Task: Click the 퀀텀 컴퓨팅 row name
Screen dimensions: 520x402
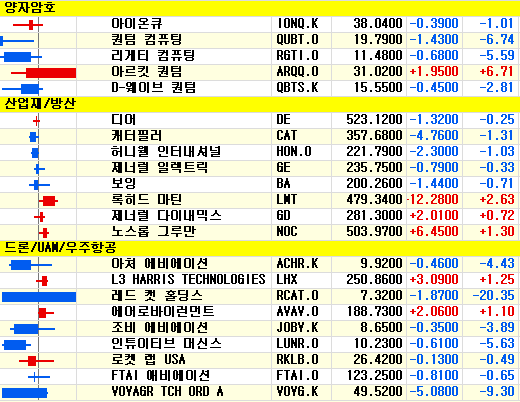Action: pos(147,40)
